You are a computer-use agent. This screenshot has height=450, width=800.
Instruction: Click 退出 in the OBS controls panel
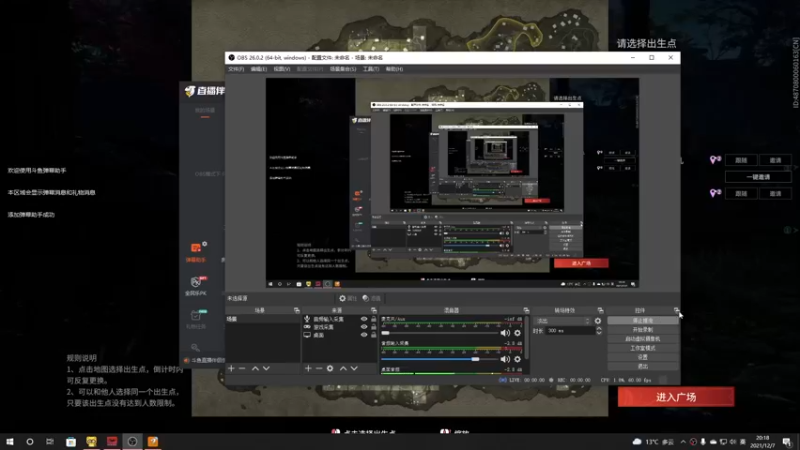(643, 366)
